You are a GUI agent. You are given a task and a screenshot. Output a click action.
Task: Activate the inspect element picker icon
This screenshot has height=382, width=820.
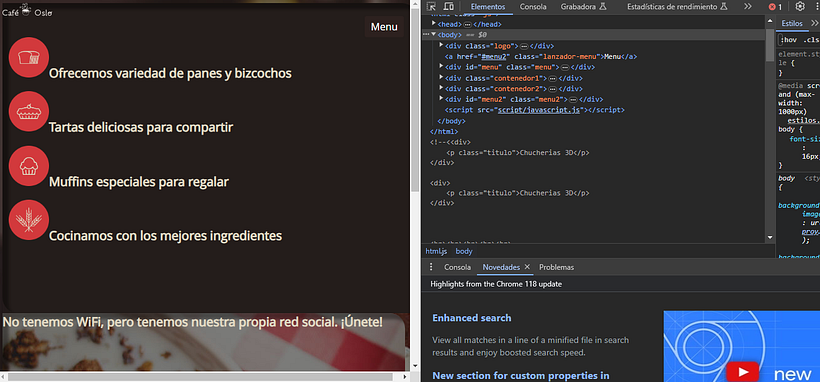click(x=431, y=7)
